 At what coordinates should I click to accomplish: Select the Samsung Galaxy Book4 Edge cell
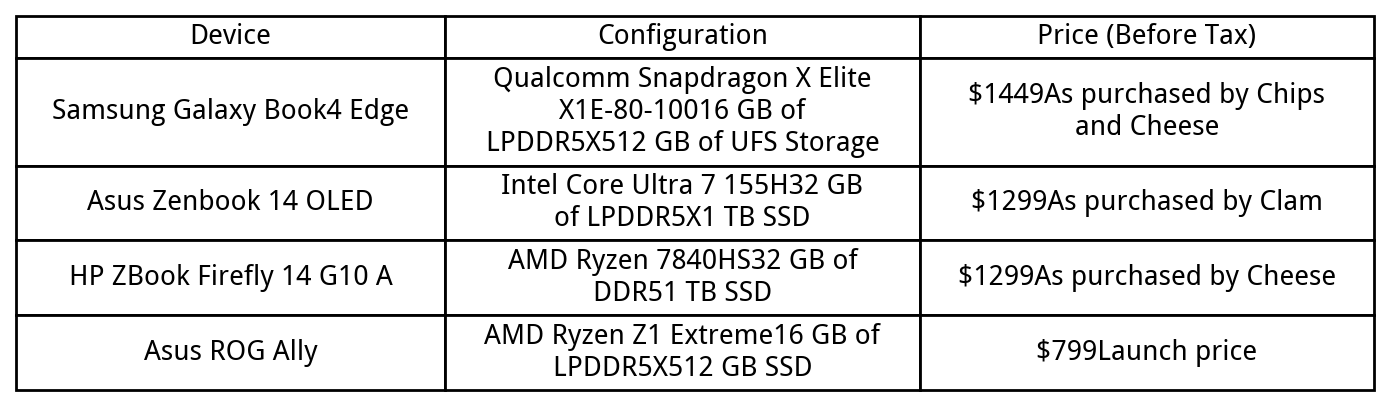pos(230,110)
